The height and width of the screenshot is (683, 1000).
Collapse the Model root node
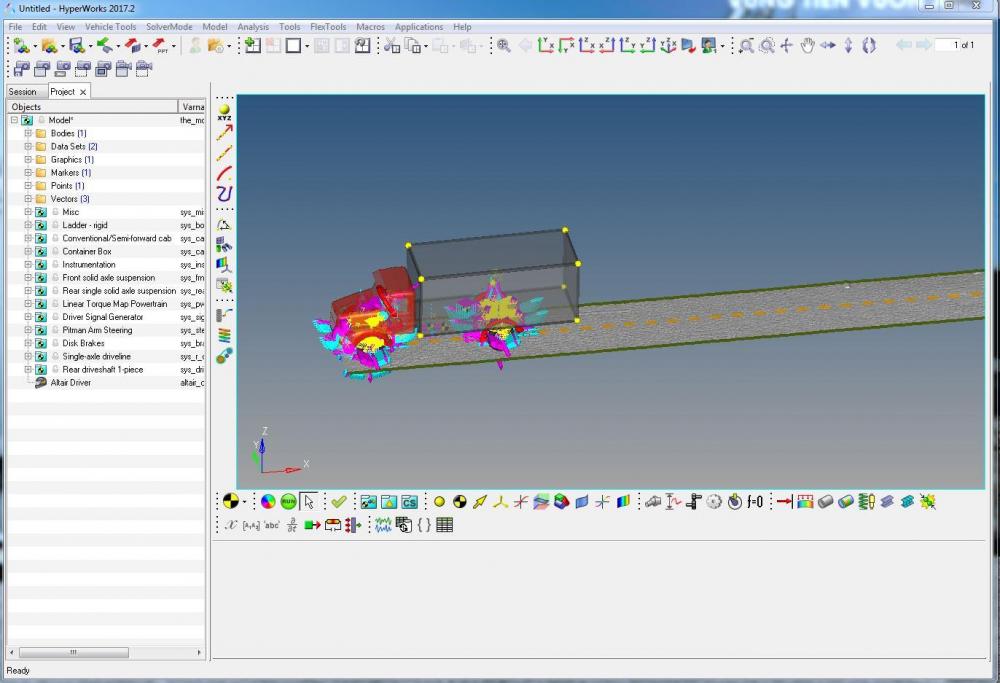coord(14,120)
